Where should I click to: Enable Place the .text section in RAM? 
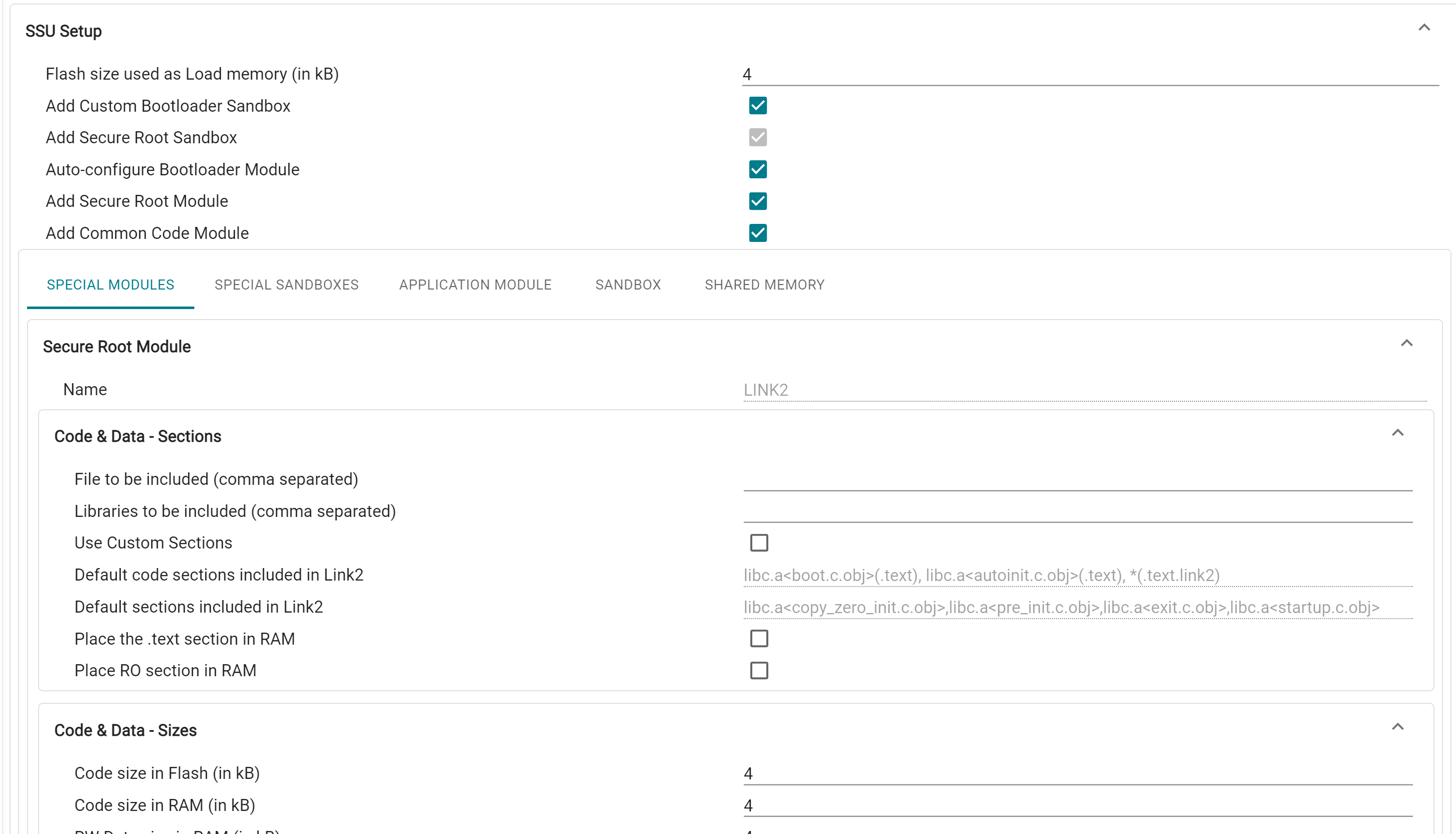tap(759, 638)
